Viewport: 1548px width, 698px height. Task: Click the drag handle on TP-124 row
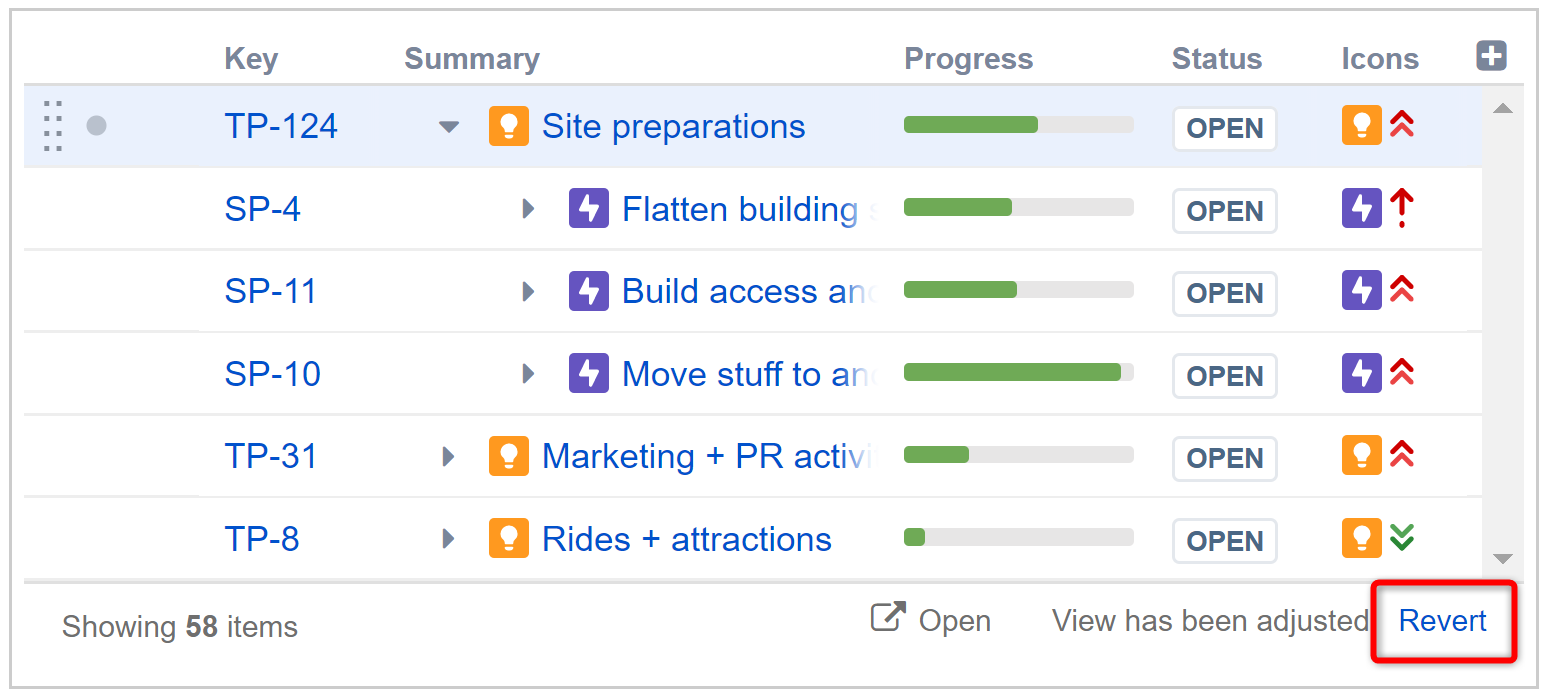pyautogui.click(x=53, y=126)
